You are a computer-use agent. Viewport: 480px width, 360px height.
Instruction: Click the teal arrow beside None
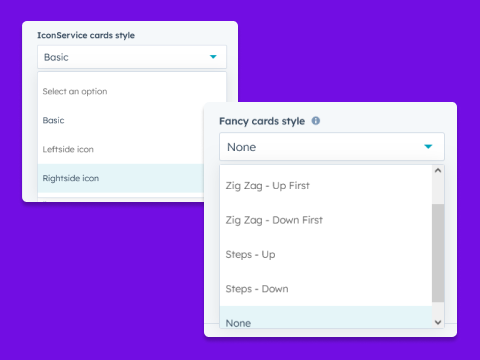click(428, 147)
